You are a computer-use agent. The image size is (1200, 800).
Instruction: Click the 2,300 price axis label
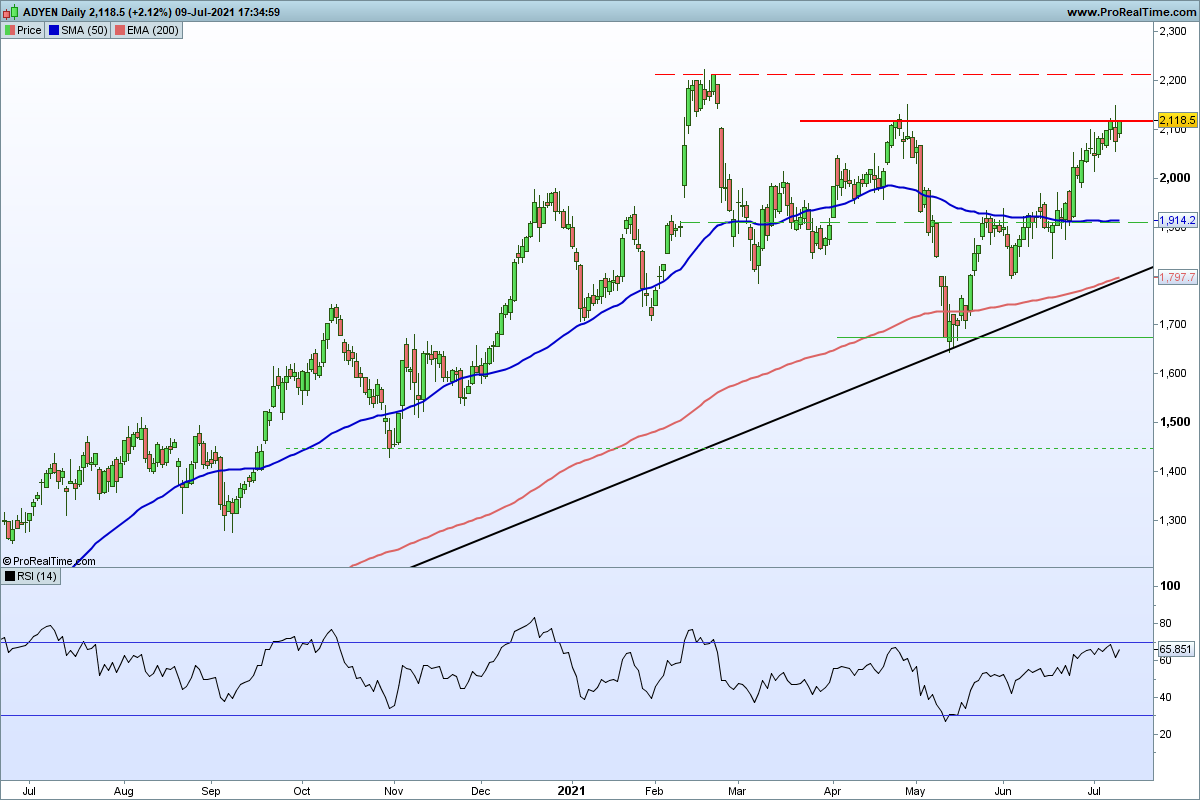point(1171,32)
